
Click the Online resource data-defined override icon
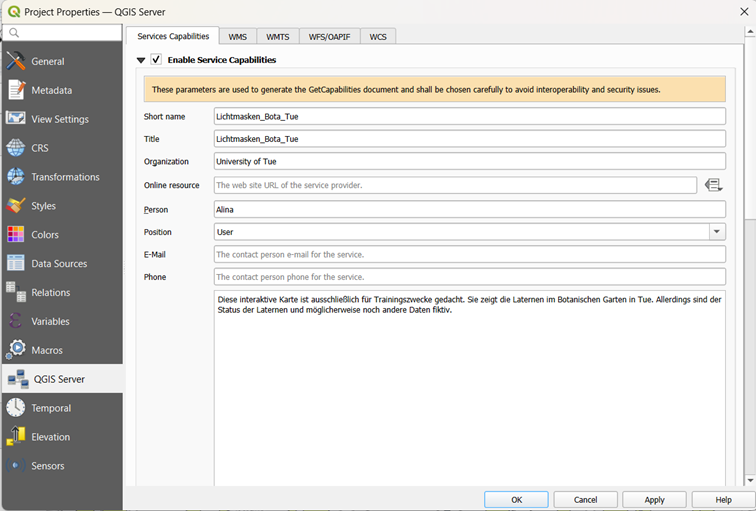pyautogui.click(x=714, y=185)
